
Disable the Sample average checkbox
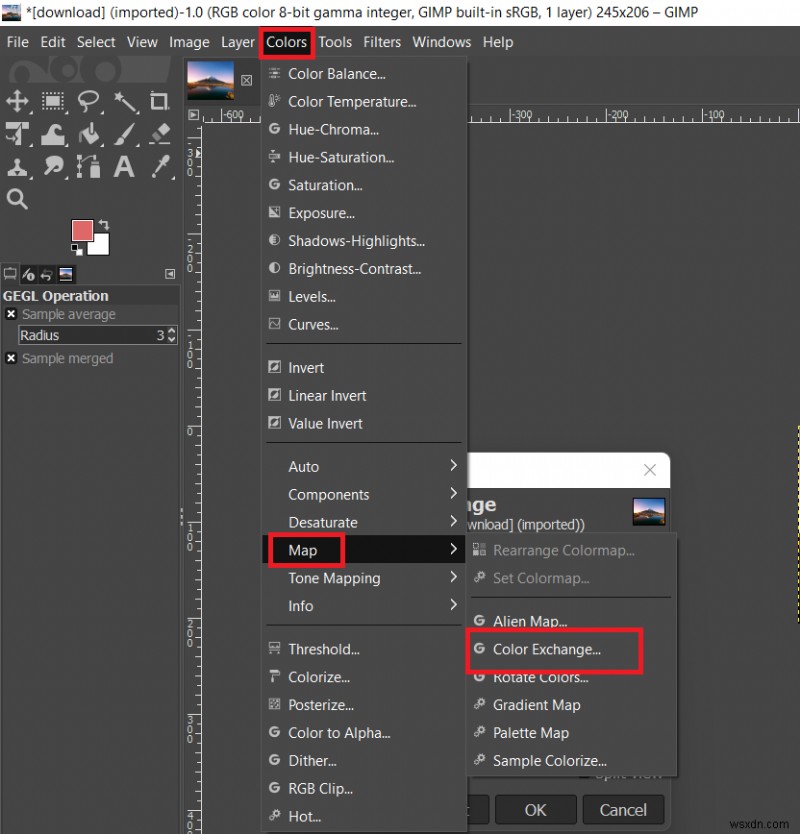point(10,314)
